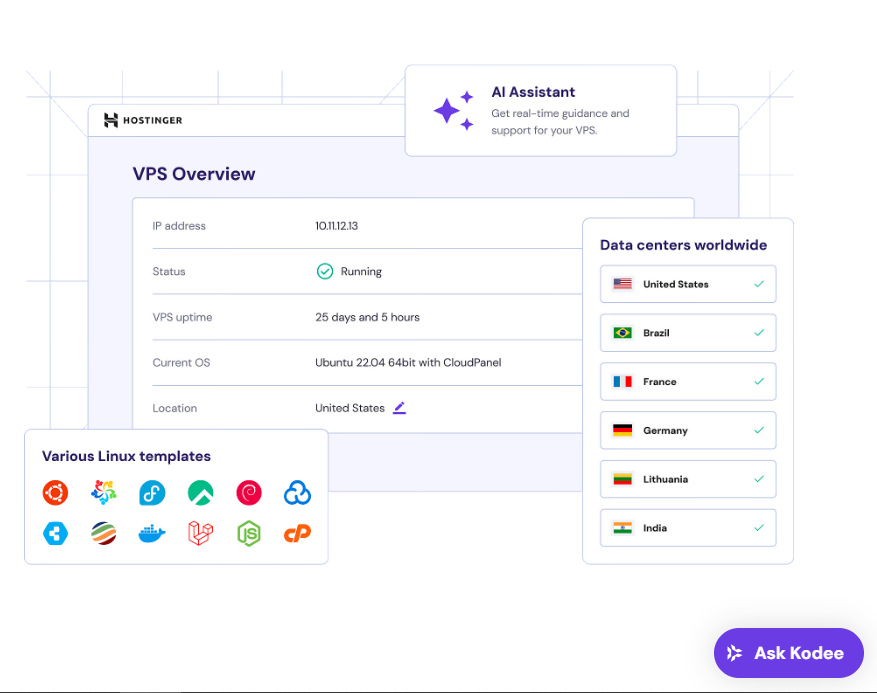Image resolution: width=877 pixels, height=693 pixels.
Task: Select the Rocky Linux green template icon
Action: (x=200, y=493)
